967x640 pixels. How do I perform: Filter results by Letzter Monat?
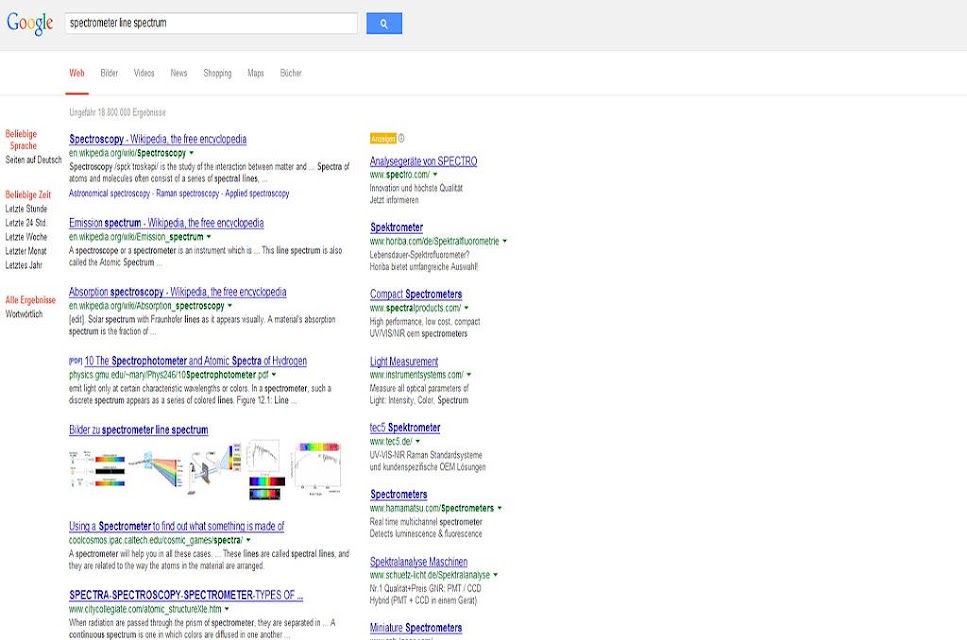(26, 251)
